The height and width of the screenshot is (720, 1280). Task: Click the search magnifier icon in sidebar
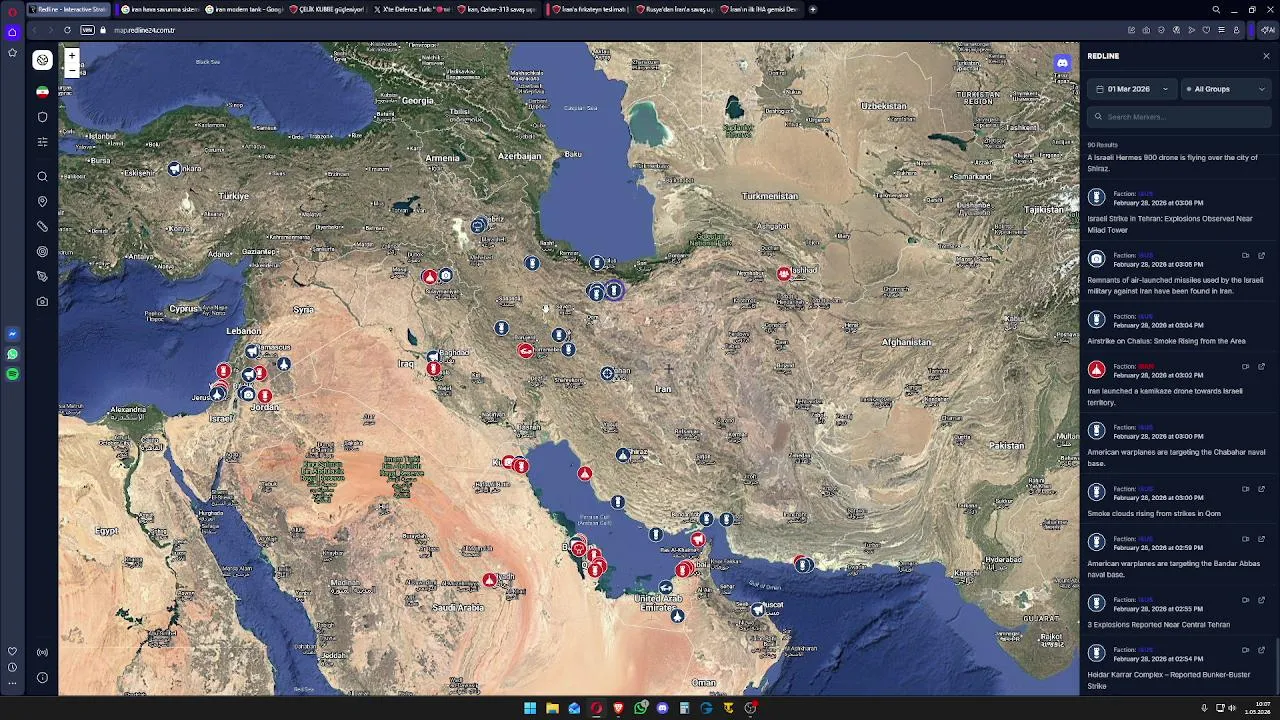(x=42, y=177)
